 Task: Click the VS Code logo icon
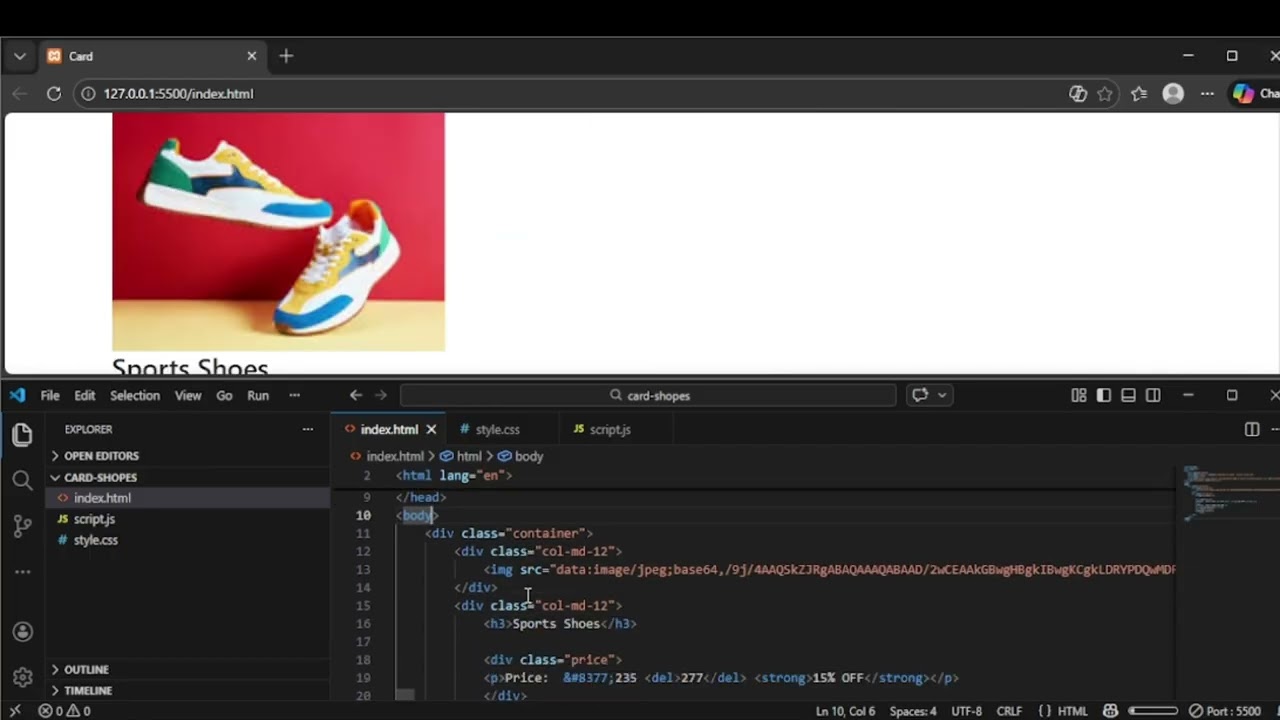(x=17, y=395)
